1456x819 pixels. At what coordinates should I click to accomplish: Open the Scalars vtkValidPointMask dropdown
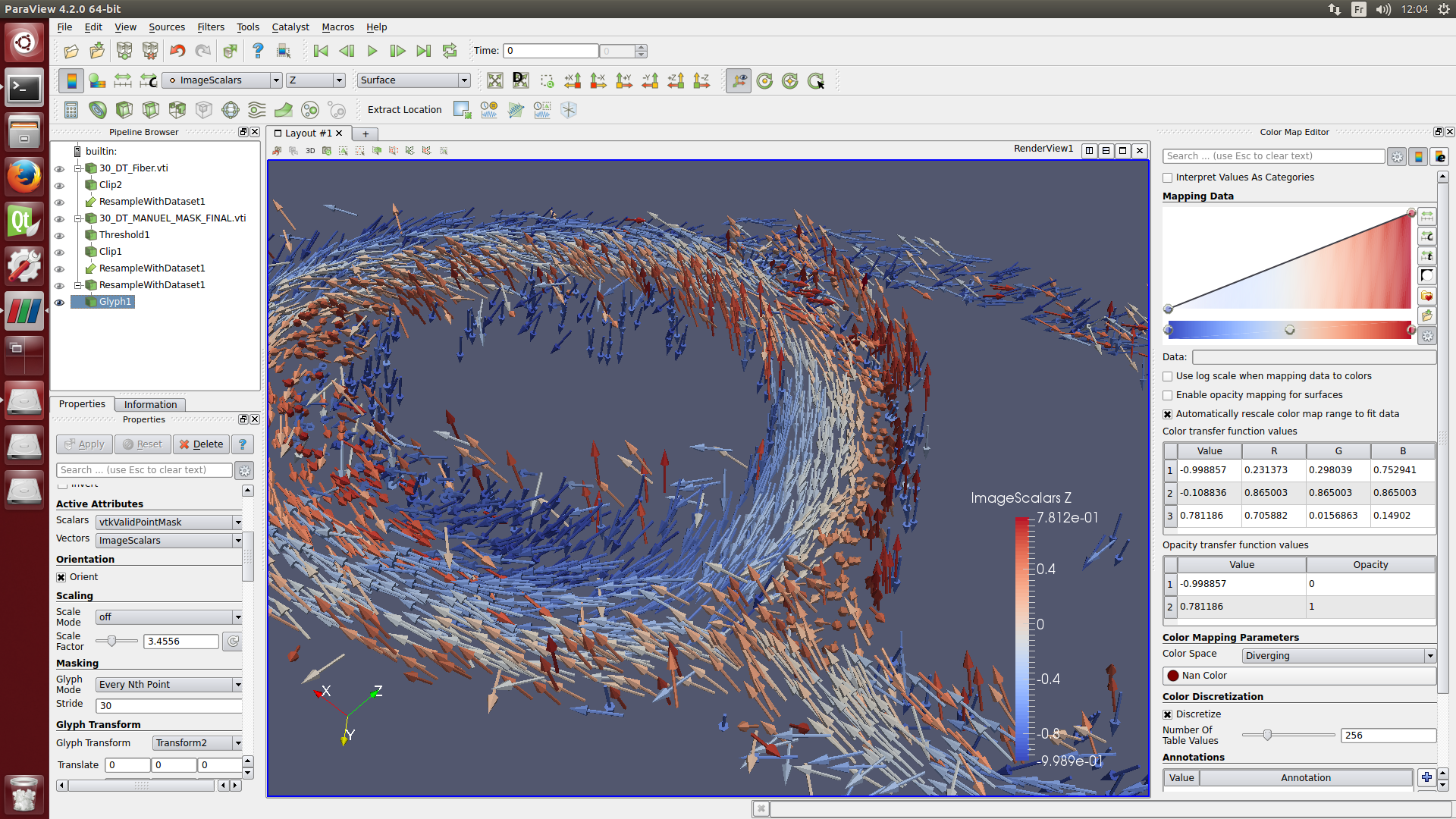coord(169,522)
